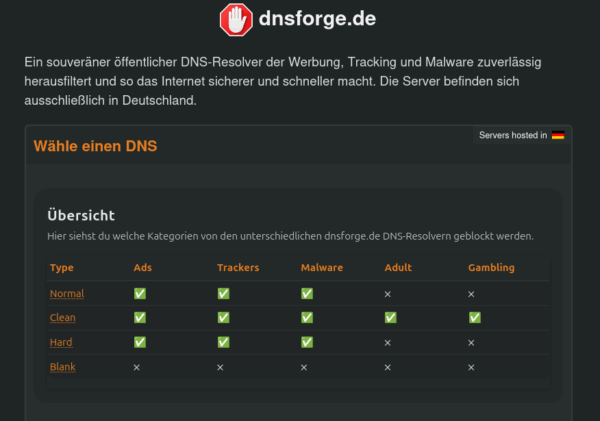Click Normal row Trackers checkmark icon
The image size is (600, 421).
coord(223,294)
